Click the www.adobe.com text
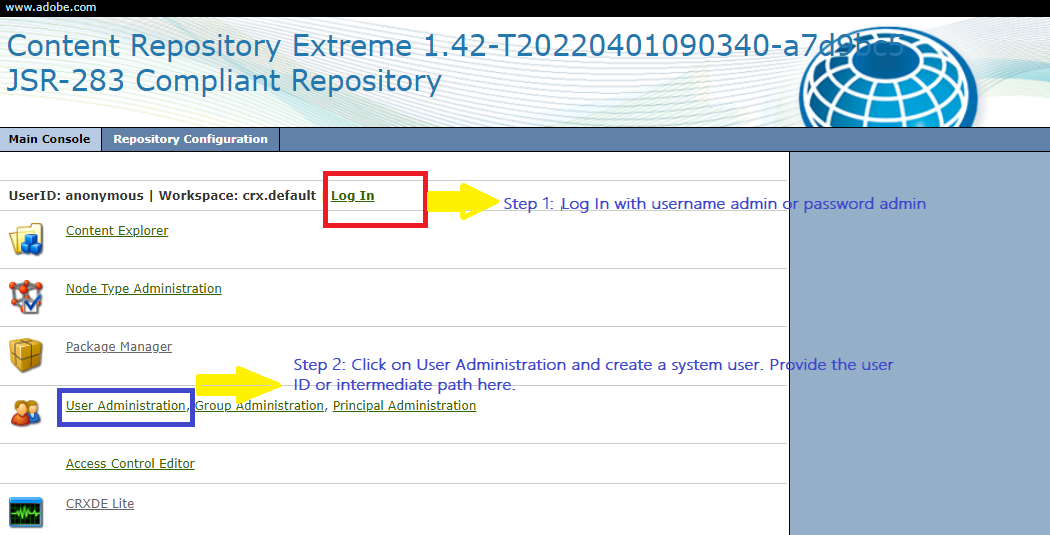 pos(51,8)
